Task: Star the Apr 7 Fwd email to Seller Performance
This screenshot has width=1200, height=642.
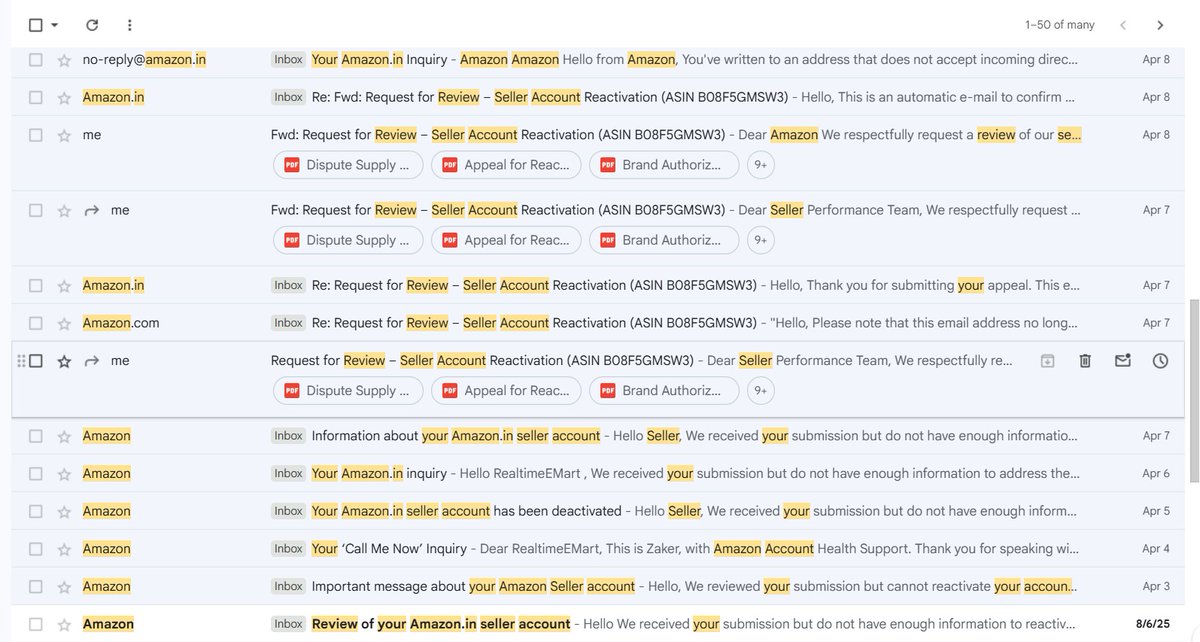Action: click(64, 211)
